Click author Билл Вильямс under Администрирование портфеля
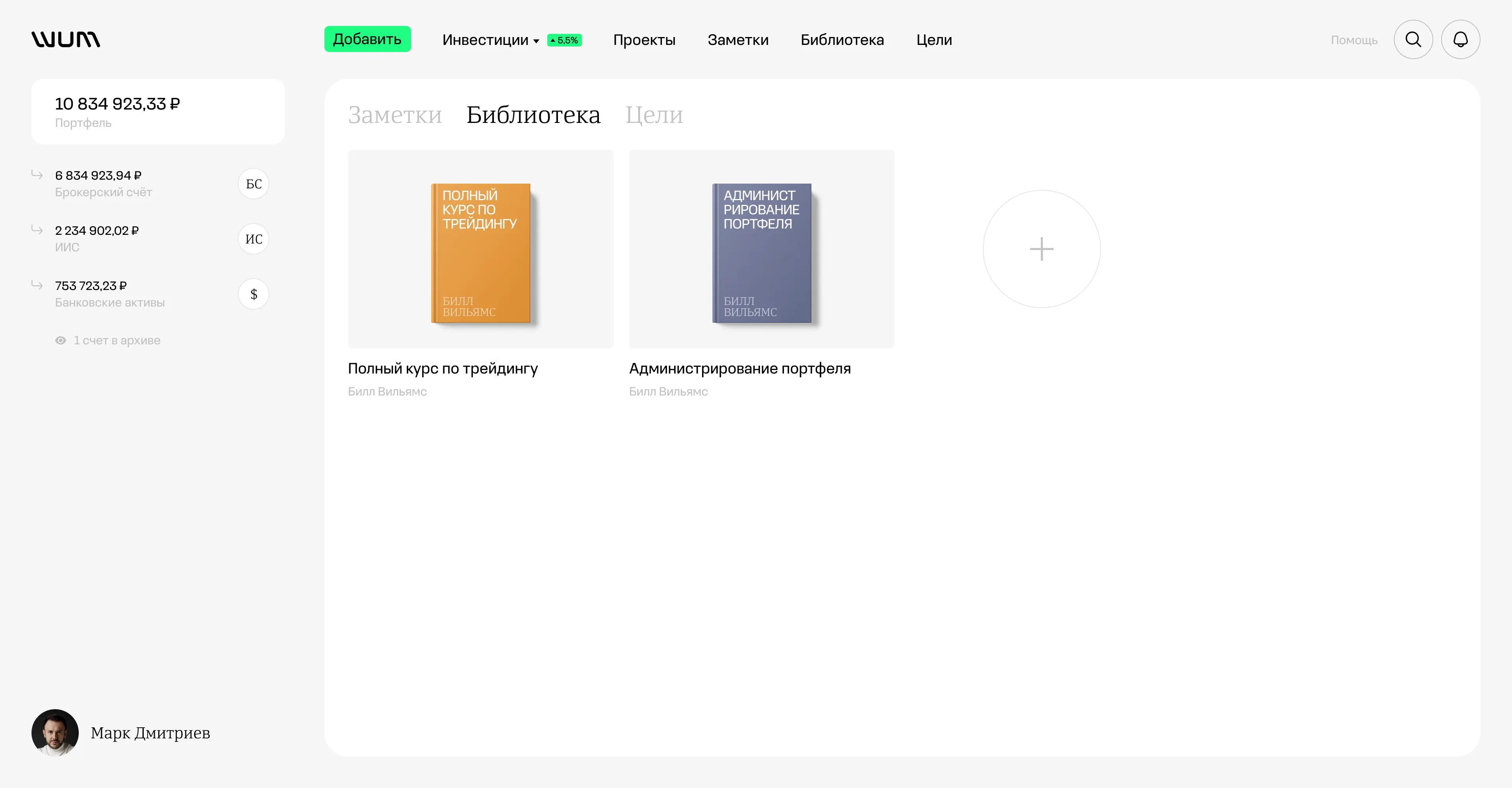The image size is (1512, 788). 669,392
